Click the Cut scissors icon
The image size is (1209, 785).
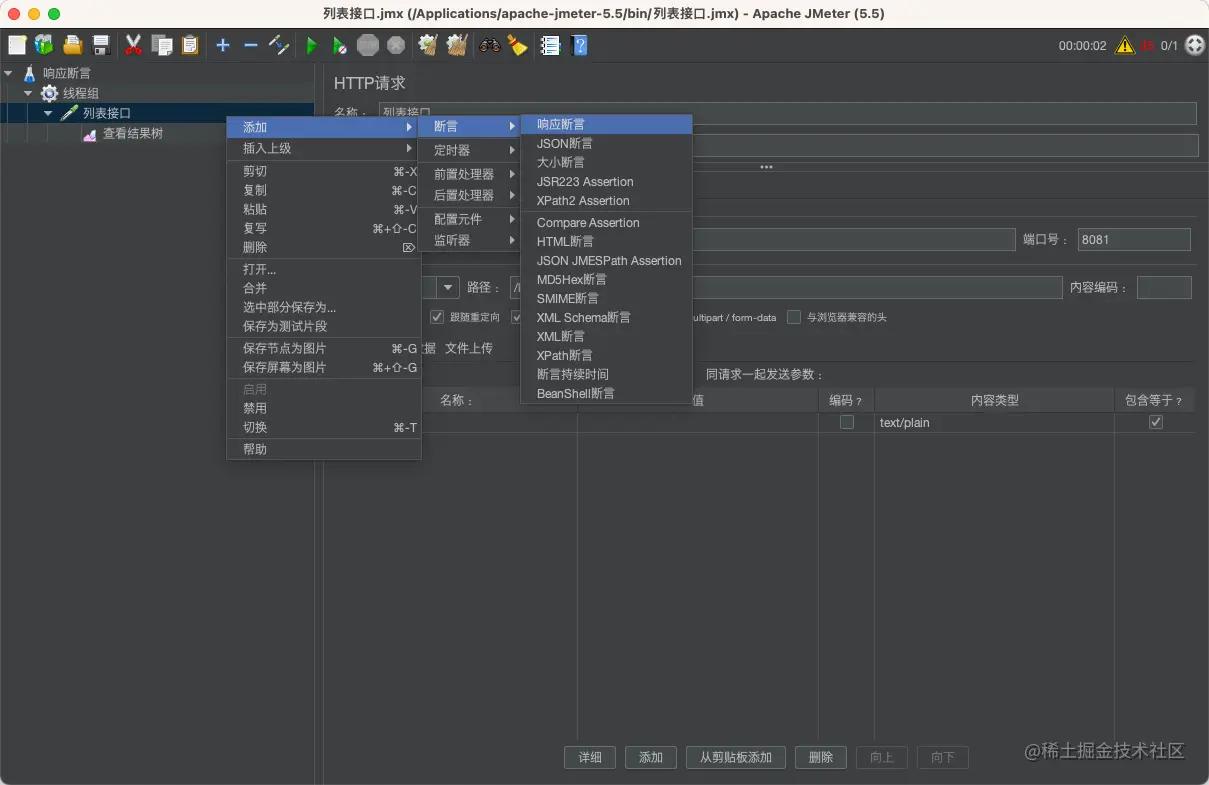[133, 45]
